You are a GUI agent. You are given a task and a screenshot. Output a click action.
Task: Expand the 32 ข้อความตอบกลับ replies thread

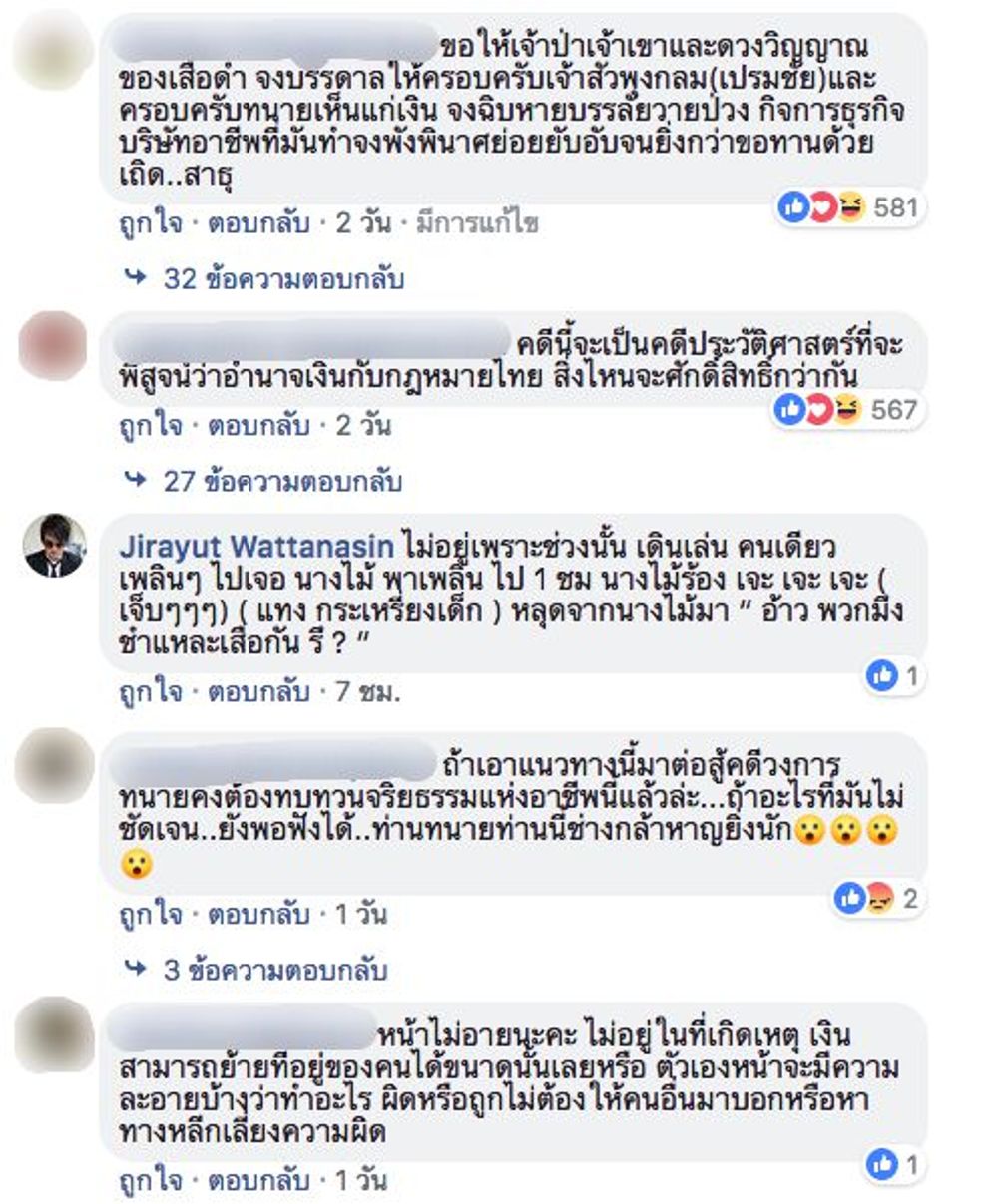(283, 279)
